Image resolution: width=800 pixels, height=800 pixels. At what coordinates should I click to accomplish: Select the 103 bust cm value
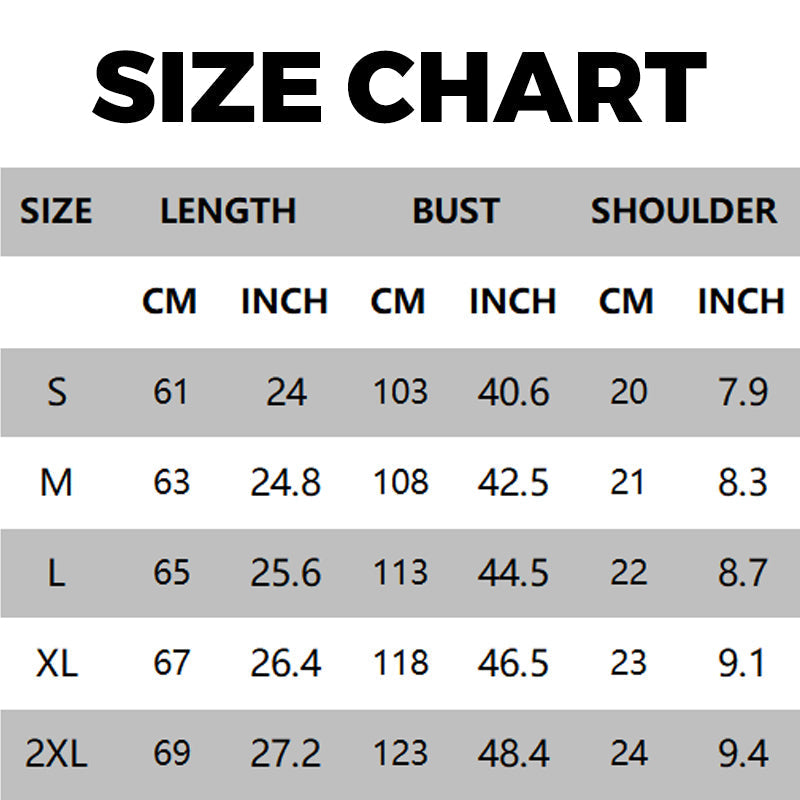(400, 392)
